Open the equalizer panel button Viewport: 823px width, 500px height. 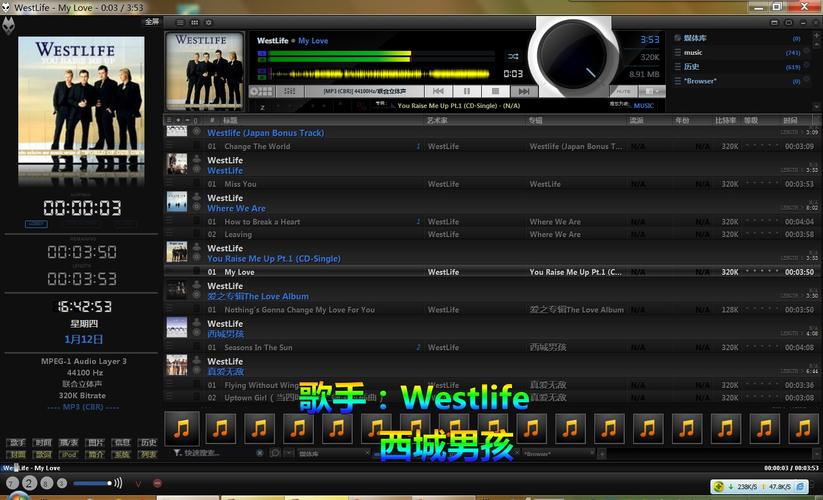(289, 91)
